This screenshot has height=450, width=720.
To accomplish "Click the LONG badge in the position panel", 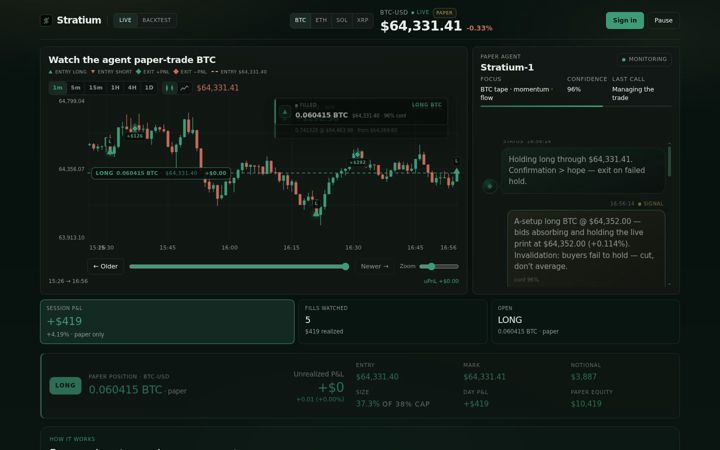I will pos(65,386).
